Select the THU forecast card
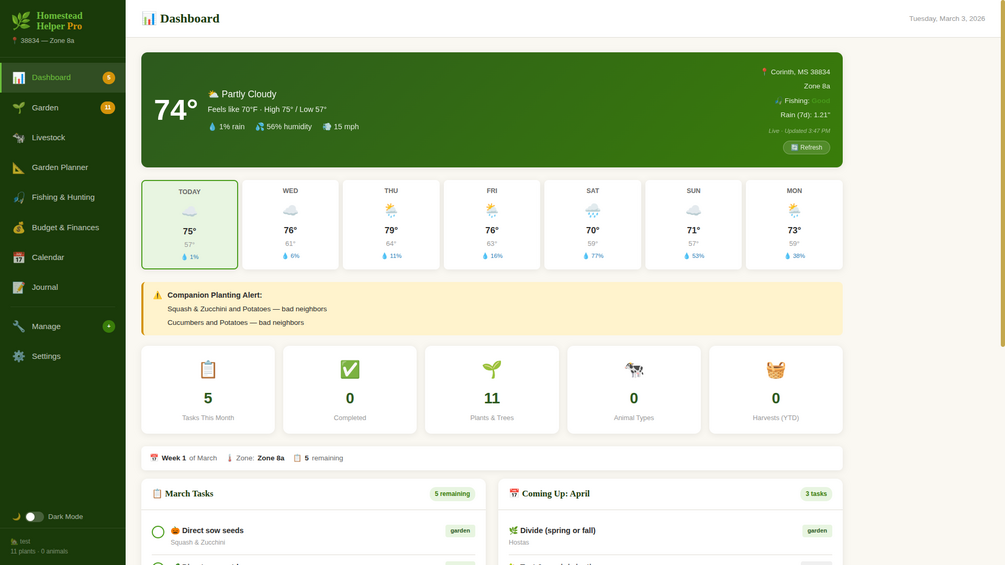The image size is (1005, 565). click(x=391, y=225)
